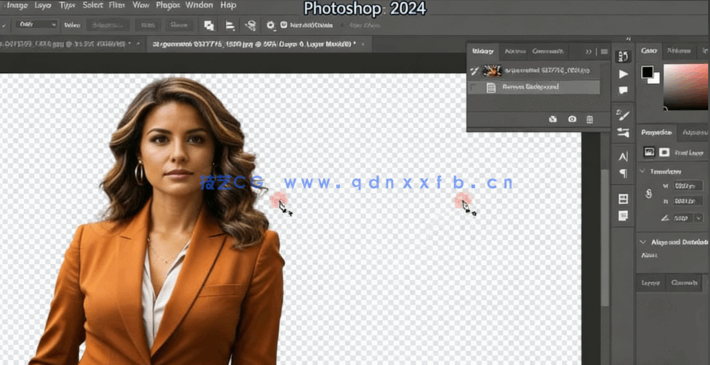Collapse the Align and Distribute section
Image resolution: width=710 pixels, height=365 pixels.
(x=642, y=242)
